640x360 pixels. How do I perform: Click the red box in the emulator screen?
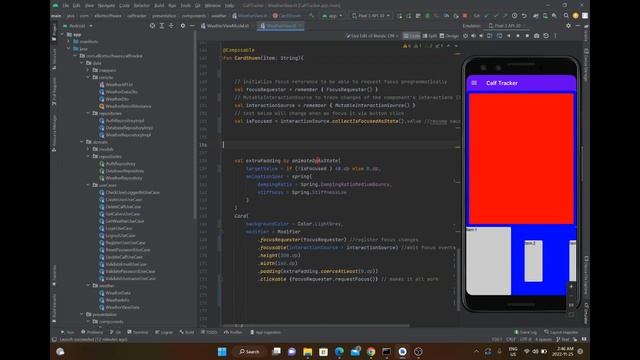click(x=521, y=159)
